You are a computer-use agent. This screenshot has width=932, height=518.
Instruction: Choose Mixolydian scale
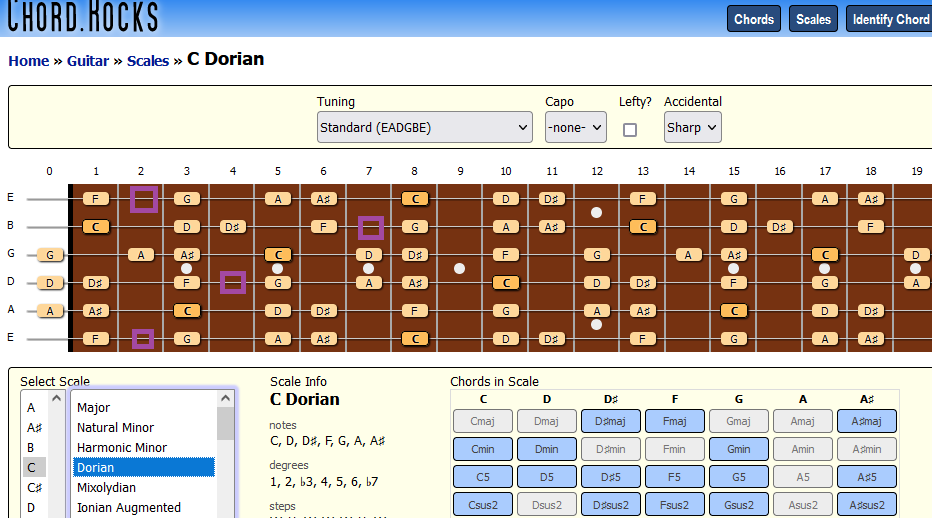coord(144,488)
